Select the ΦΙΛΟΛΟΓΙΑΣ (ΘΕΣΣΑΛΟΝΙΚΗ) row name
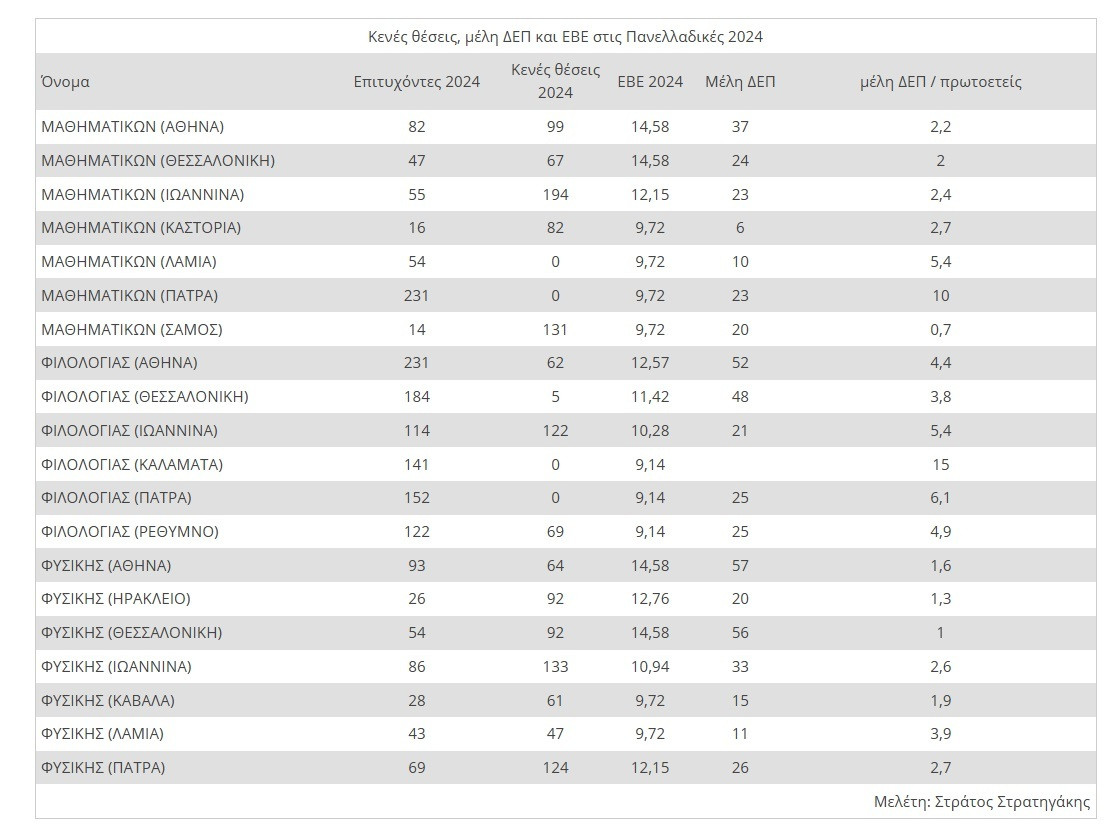1115x831 pixels. point(145,397)
